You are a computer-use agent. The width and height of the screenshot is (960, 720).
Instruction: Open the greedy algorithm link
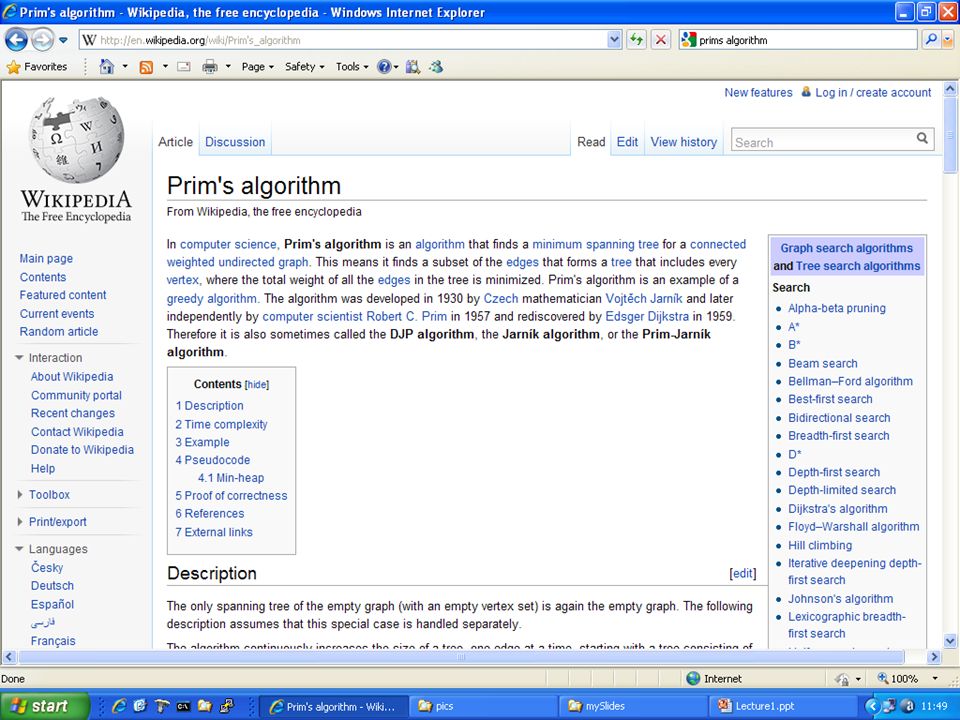pos(212,299)
